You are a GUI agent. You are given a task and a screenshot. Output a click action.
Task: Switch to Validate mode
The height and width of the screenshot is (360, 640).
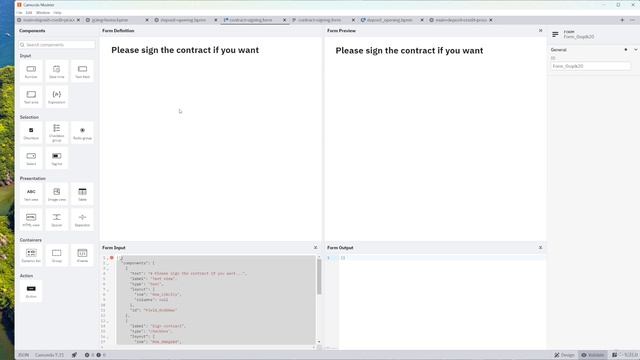[593, 355]
